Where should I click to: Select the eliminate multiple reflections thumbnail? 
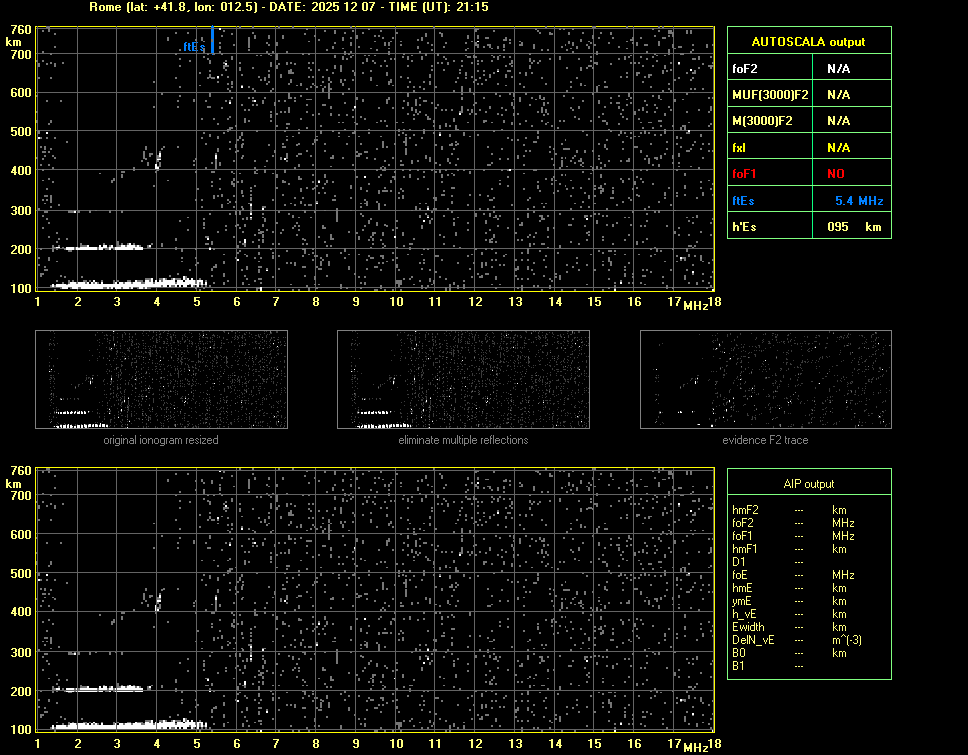tap(463, 380)
